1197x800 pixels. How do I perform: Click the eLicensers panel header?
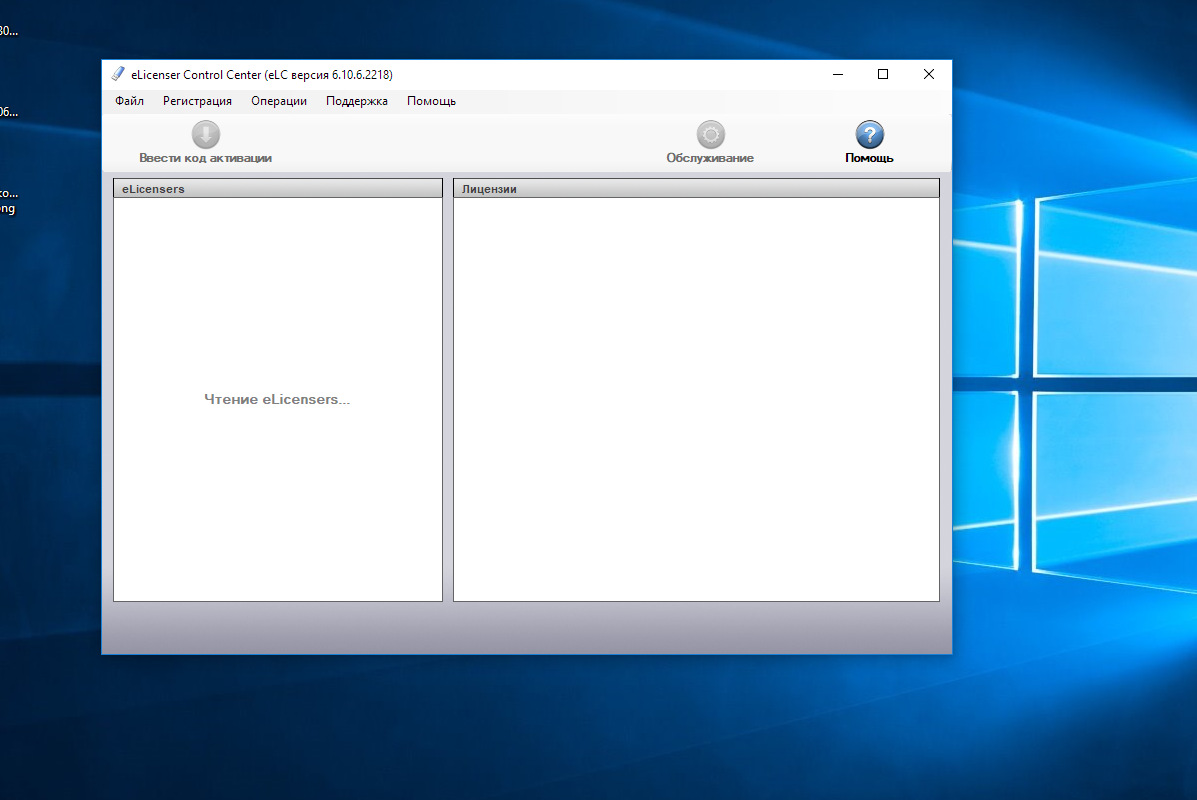[x=277, y=188]
